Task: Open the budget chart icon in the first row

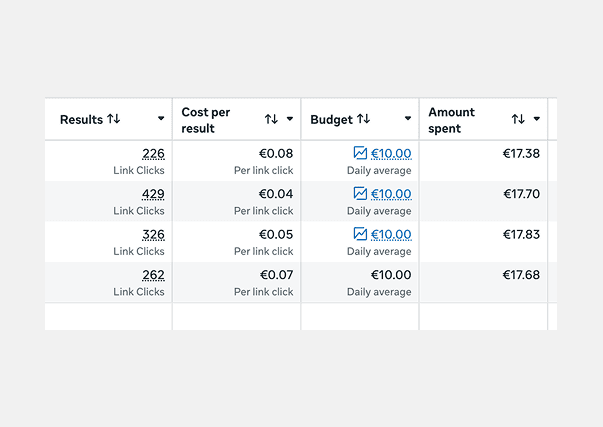Action: (x=360, y=153)
